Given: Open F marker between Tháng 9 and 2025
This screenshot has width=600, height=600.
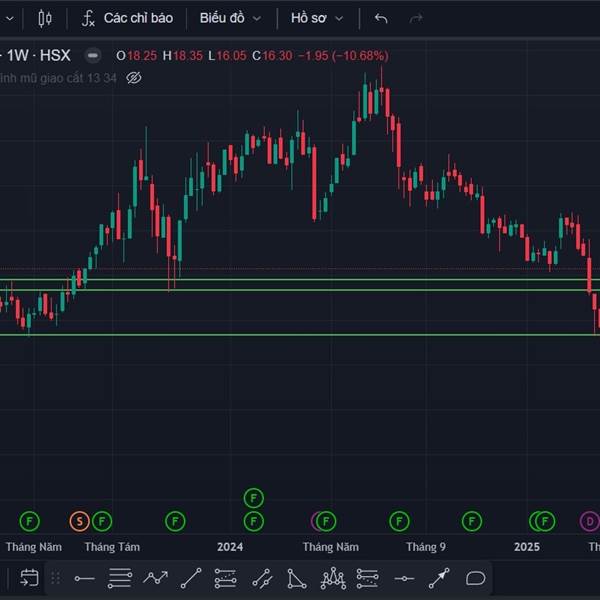Looking at the screenshot, I should click(x=472, y=521).
